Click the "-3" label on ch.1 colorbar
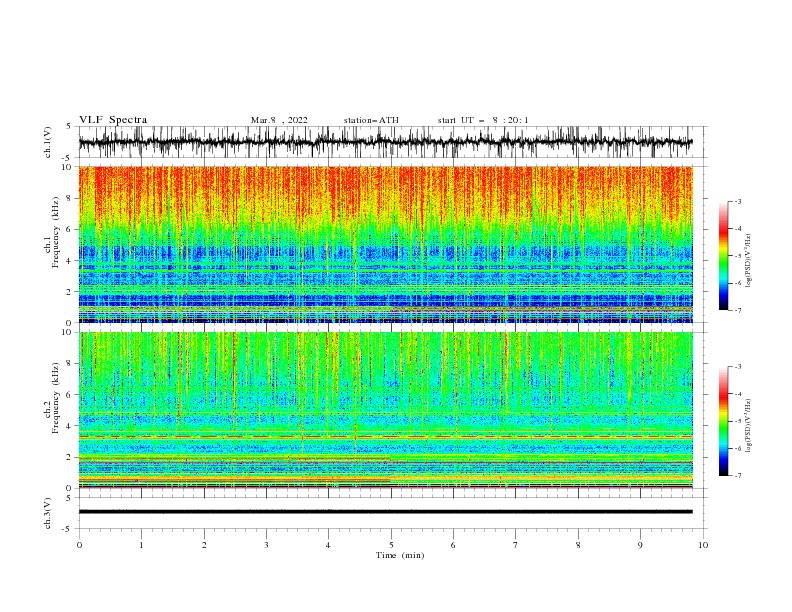This screenshot has width=792, height=612. click(x=738, y=201)
